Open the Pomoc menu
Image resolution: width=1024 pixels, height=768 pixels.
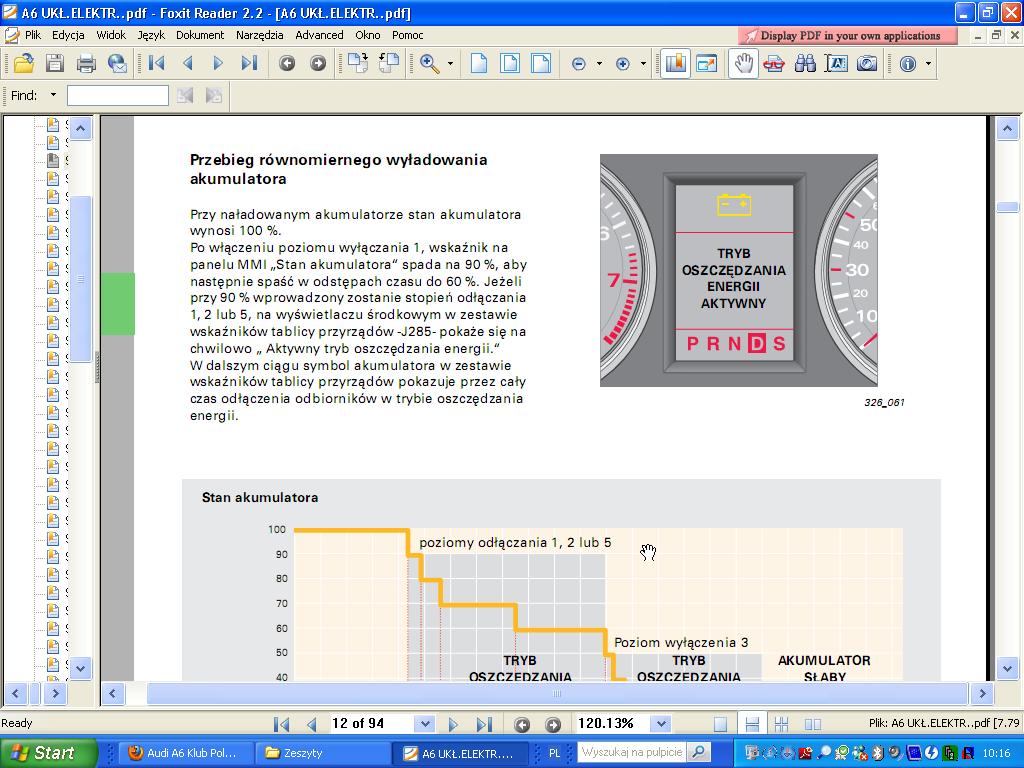coord(408,35)
